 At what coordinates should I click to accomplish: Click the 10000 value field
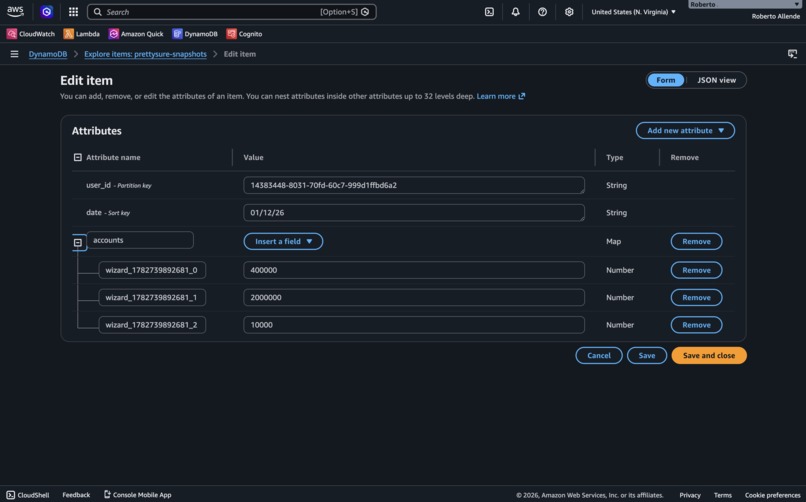(x=414, y=325)
